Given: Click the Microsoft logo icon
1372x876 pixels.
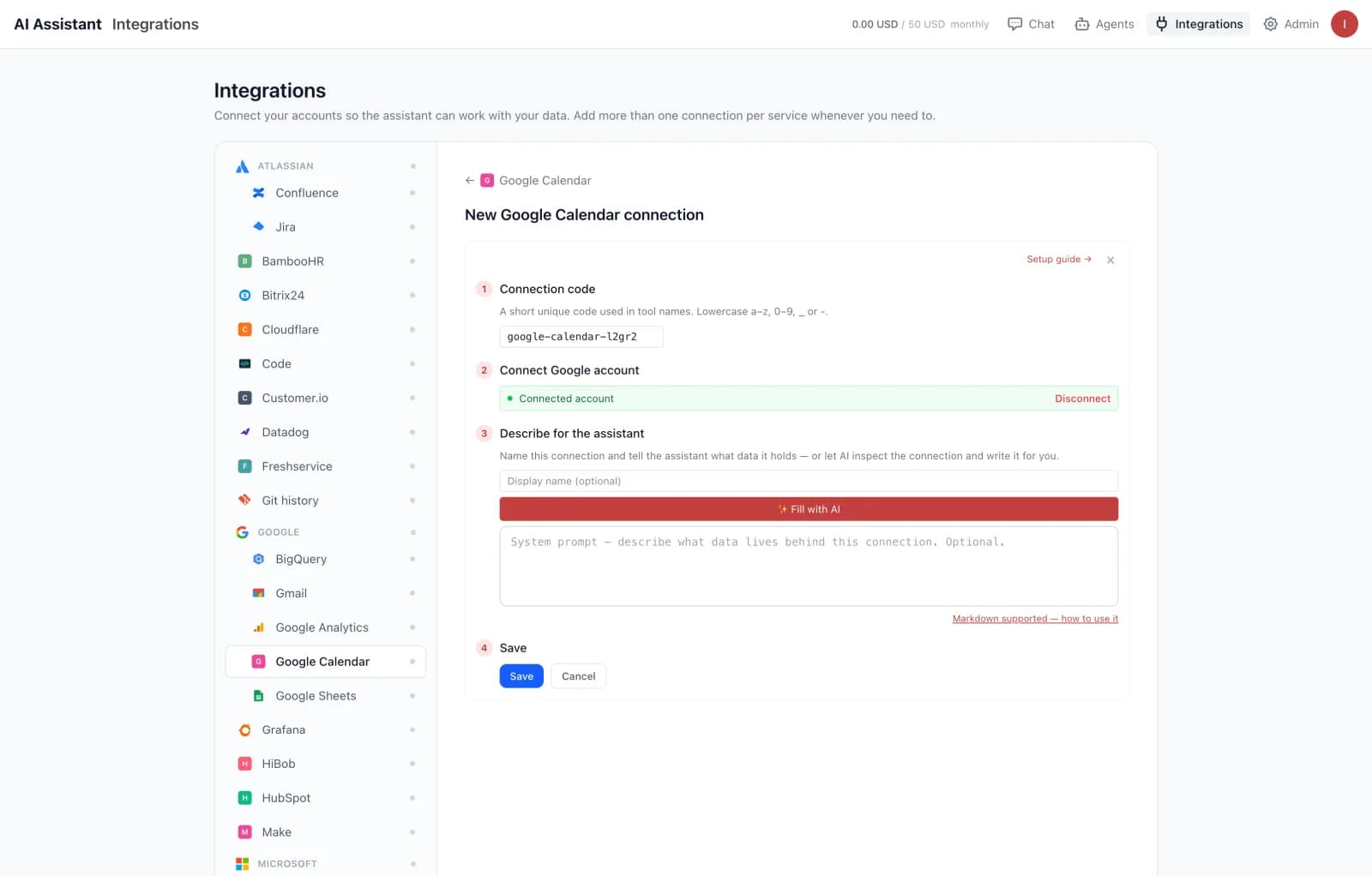Looking at the screenshot, I should [x=243, y=864].
